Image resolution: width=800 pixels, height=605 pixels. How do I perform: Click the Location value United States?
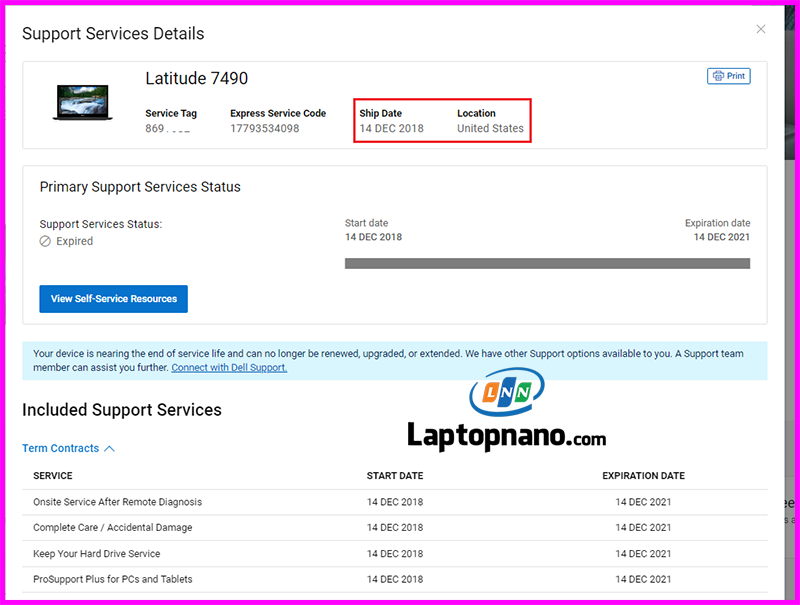coord(490,129)
